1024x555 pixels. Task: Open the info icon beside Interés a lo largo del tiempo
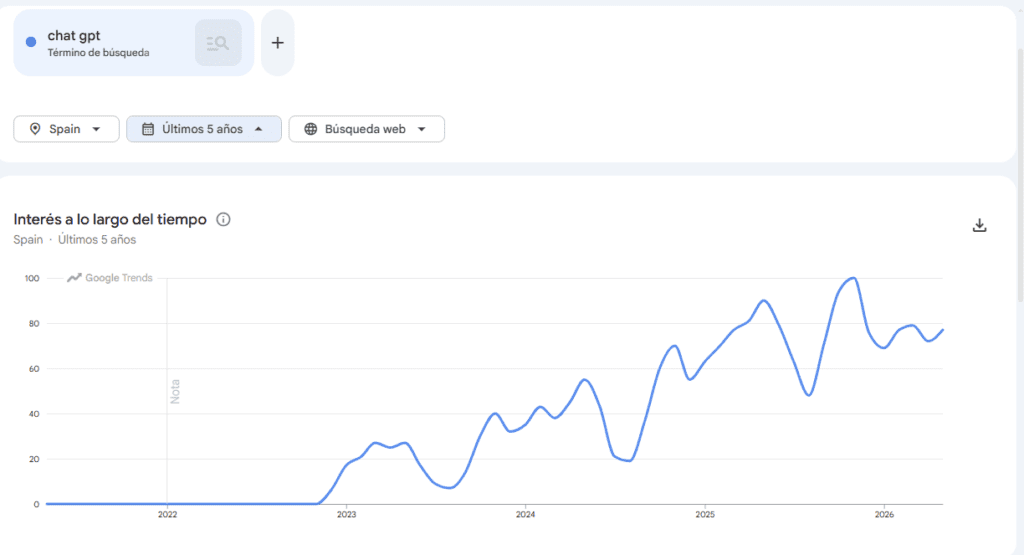pyautogui.click(x=223, y=219)
